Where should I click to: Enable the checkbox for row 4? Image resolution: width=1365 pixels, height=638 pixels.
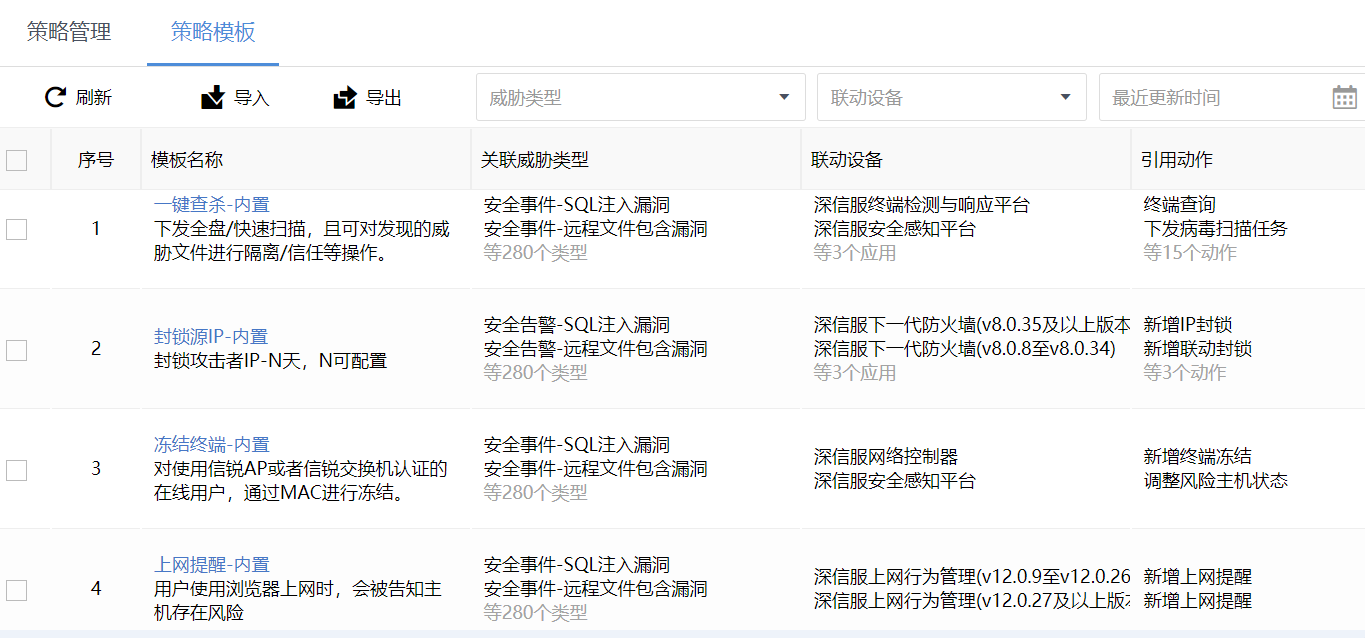[x=17, y=589]
